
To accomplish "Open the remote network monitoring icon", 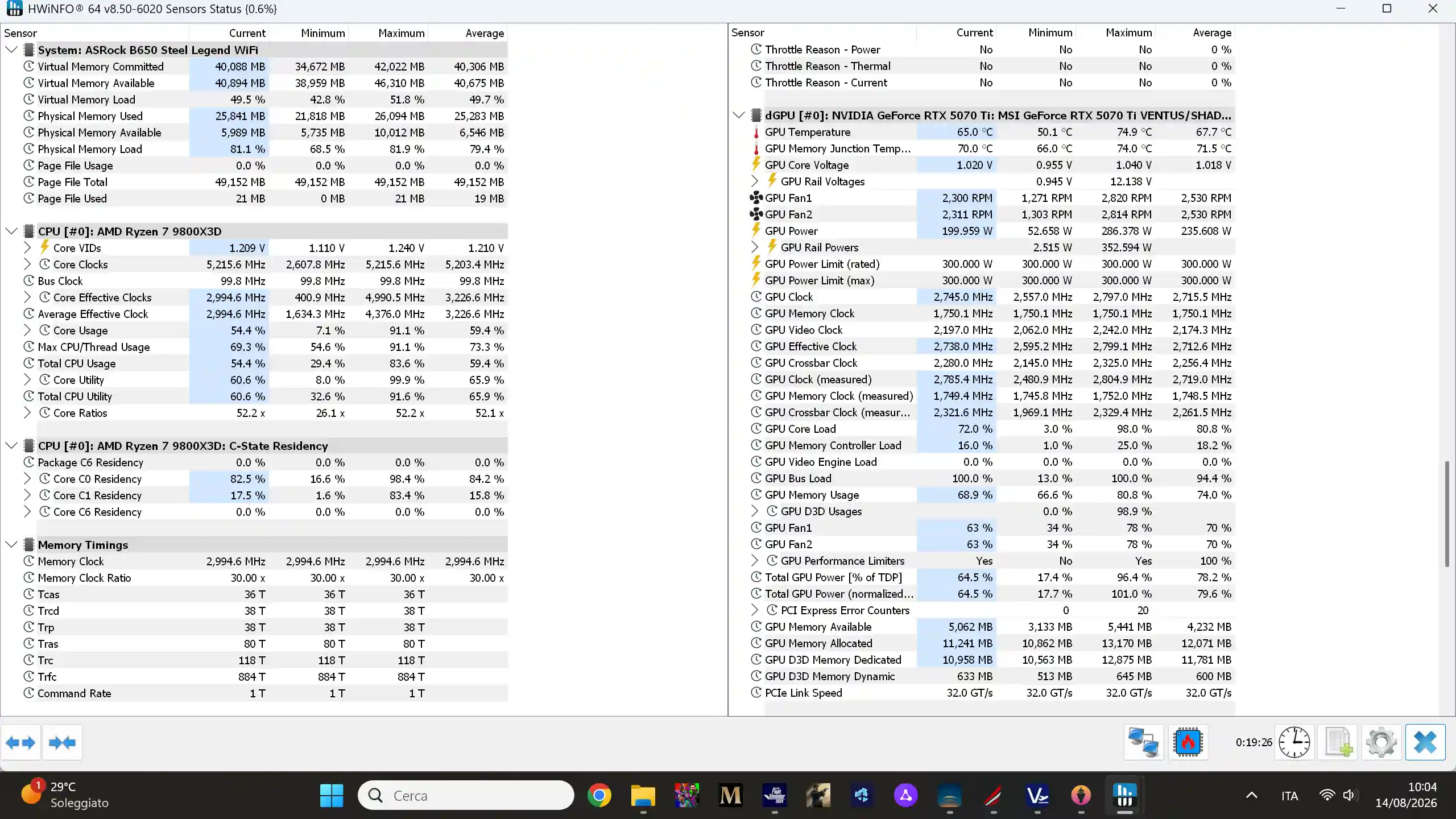I will click(x=1143, y=742).
